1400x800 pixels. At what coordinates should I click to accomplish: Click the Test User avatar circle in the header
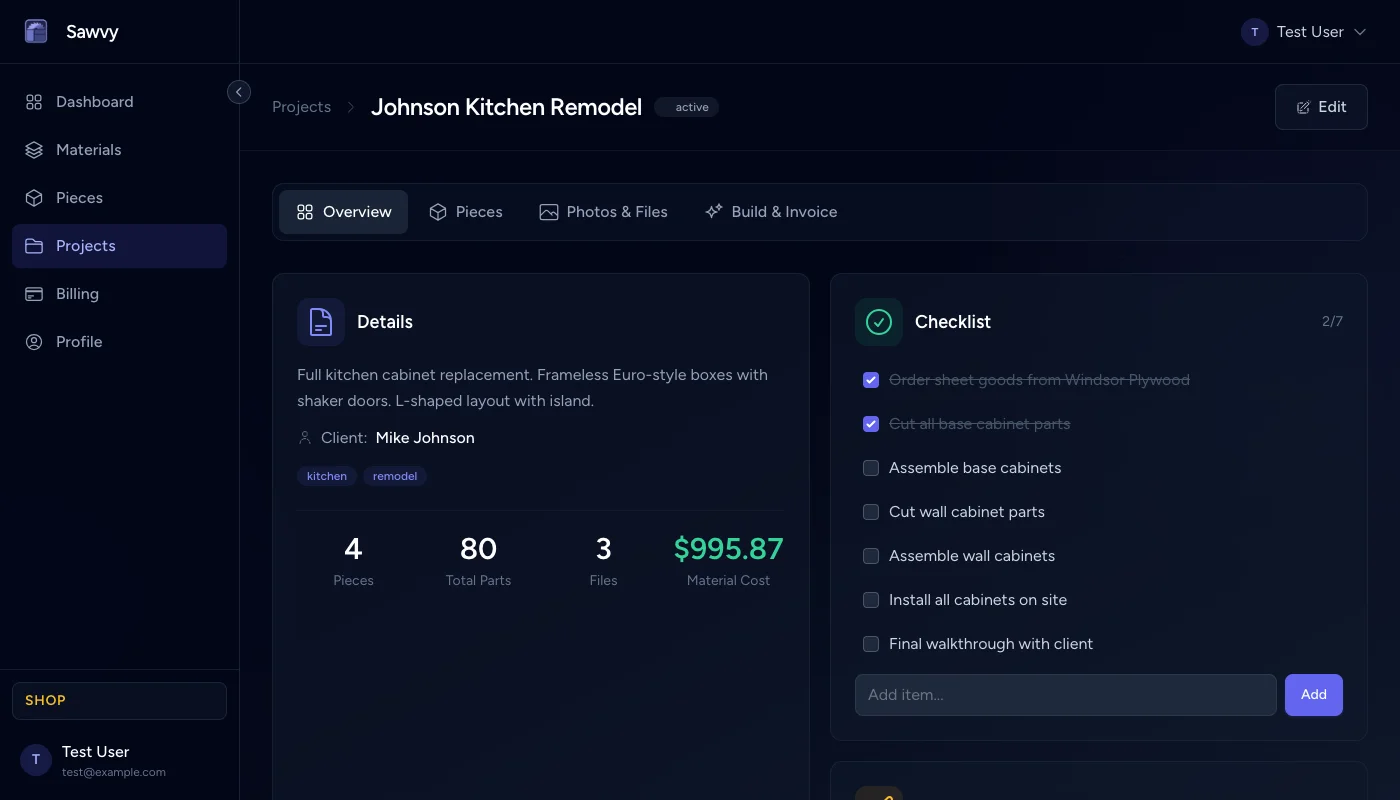(1255, 31)
